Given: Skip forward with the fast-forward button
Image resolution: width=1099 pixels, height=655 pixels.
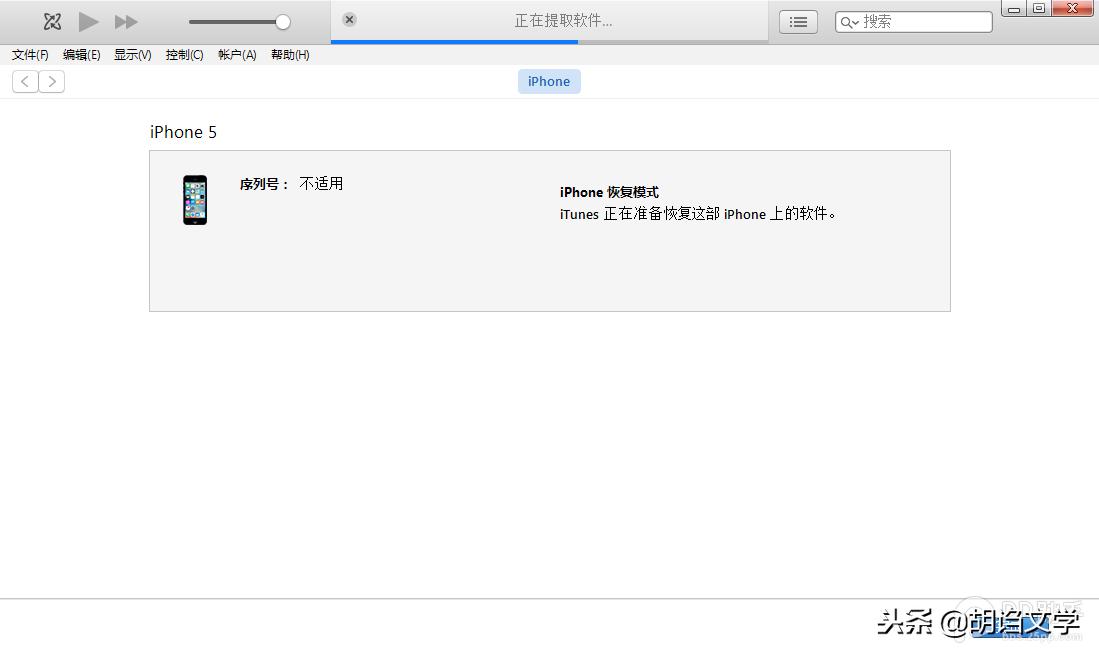Looking at the screenshot, I should (126, 22).
